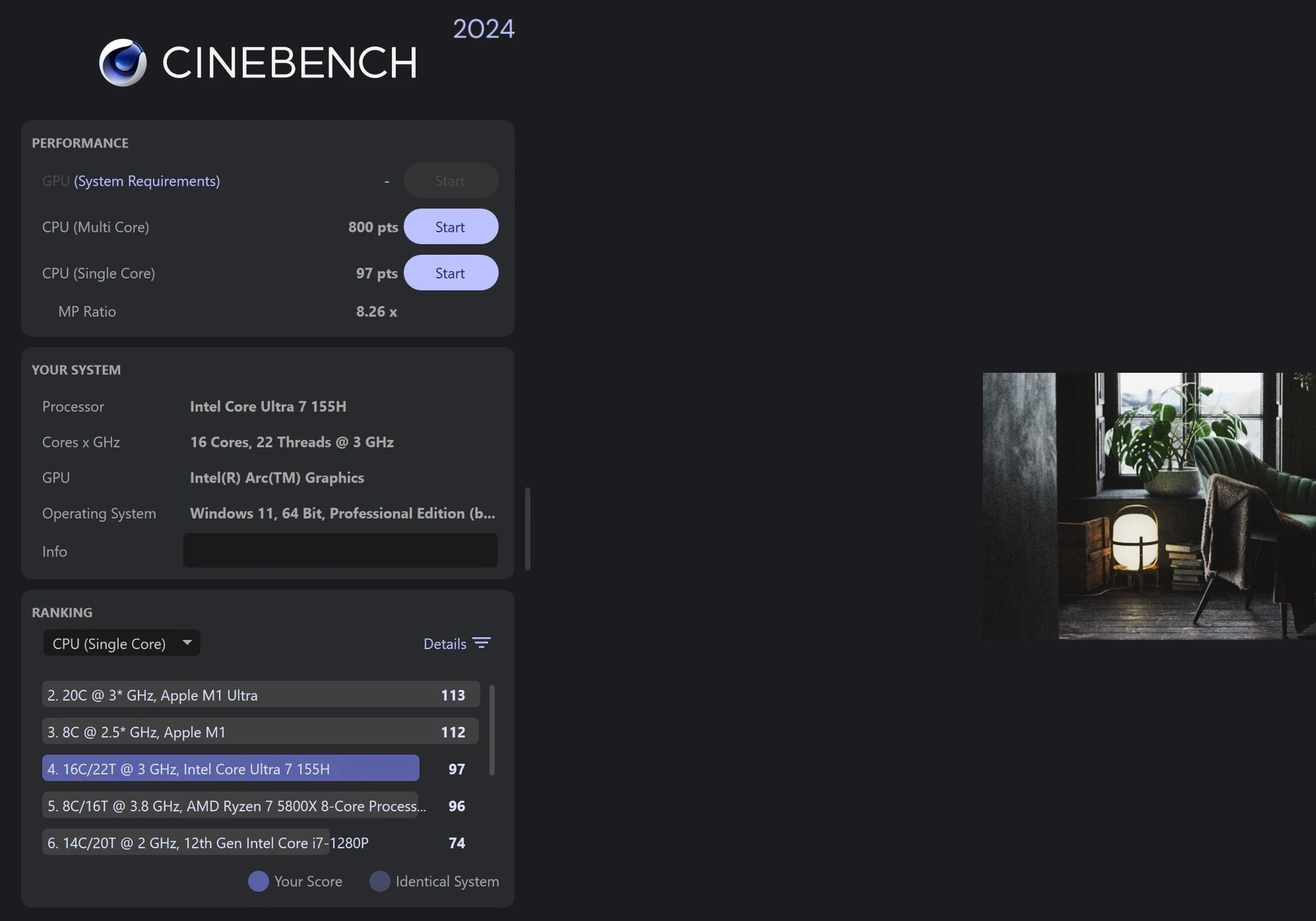Open Details in the Ranking panel

pos(445,643)
